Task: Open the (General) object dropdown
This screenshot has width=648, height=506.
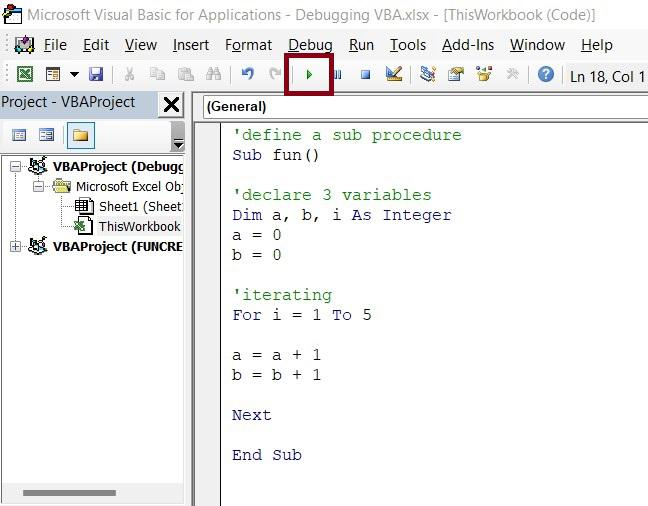Action: pos(426,107)
